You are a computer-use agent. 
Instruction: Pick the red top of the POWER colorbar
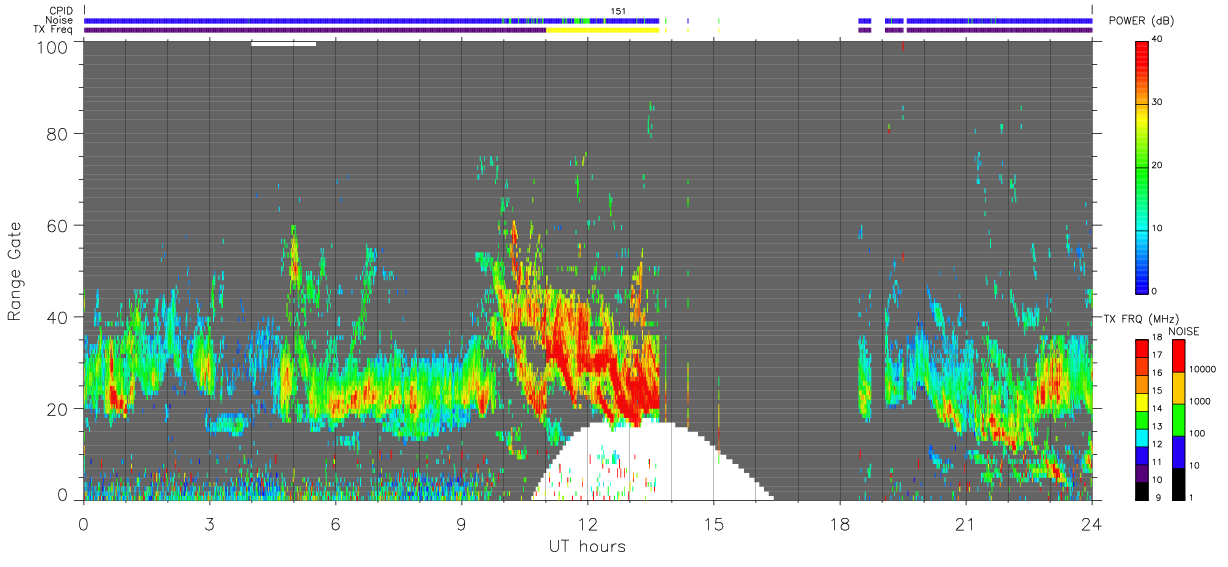point(1143,50)
